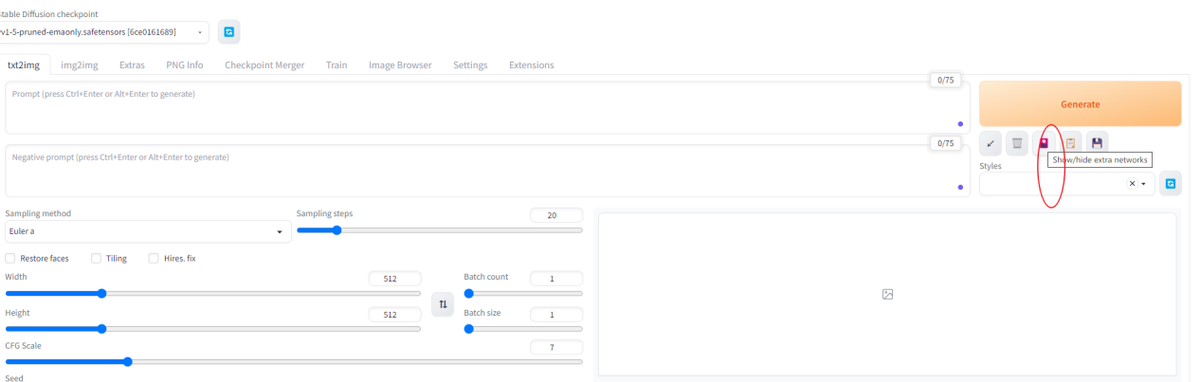This screenshot has width=1200, height=382.
Task: Open the Checkpoint Merger tab
Action: (x=264, y=65)
